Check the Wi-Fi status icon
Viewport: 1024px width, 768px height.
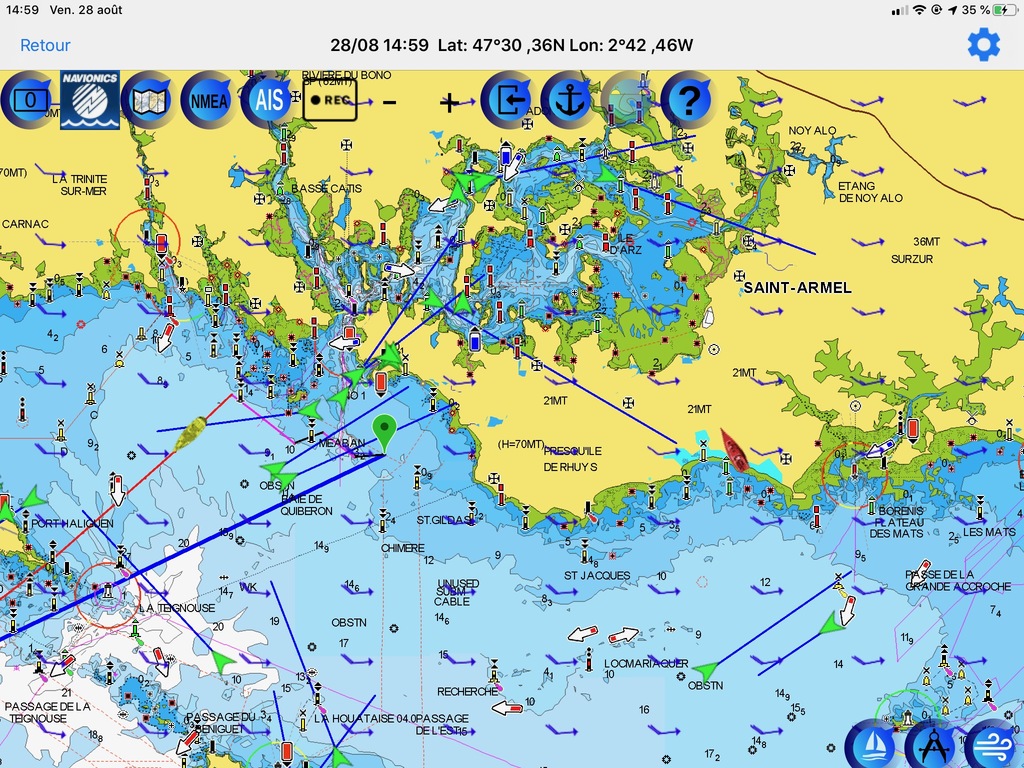point(920,10)
